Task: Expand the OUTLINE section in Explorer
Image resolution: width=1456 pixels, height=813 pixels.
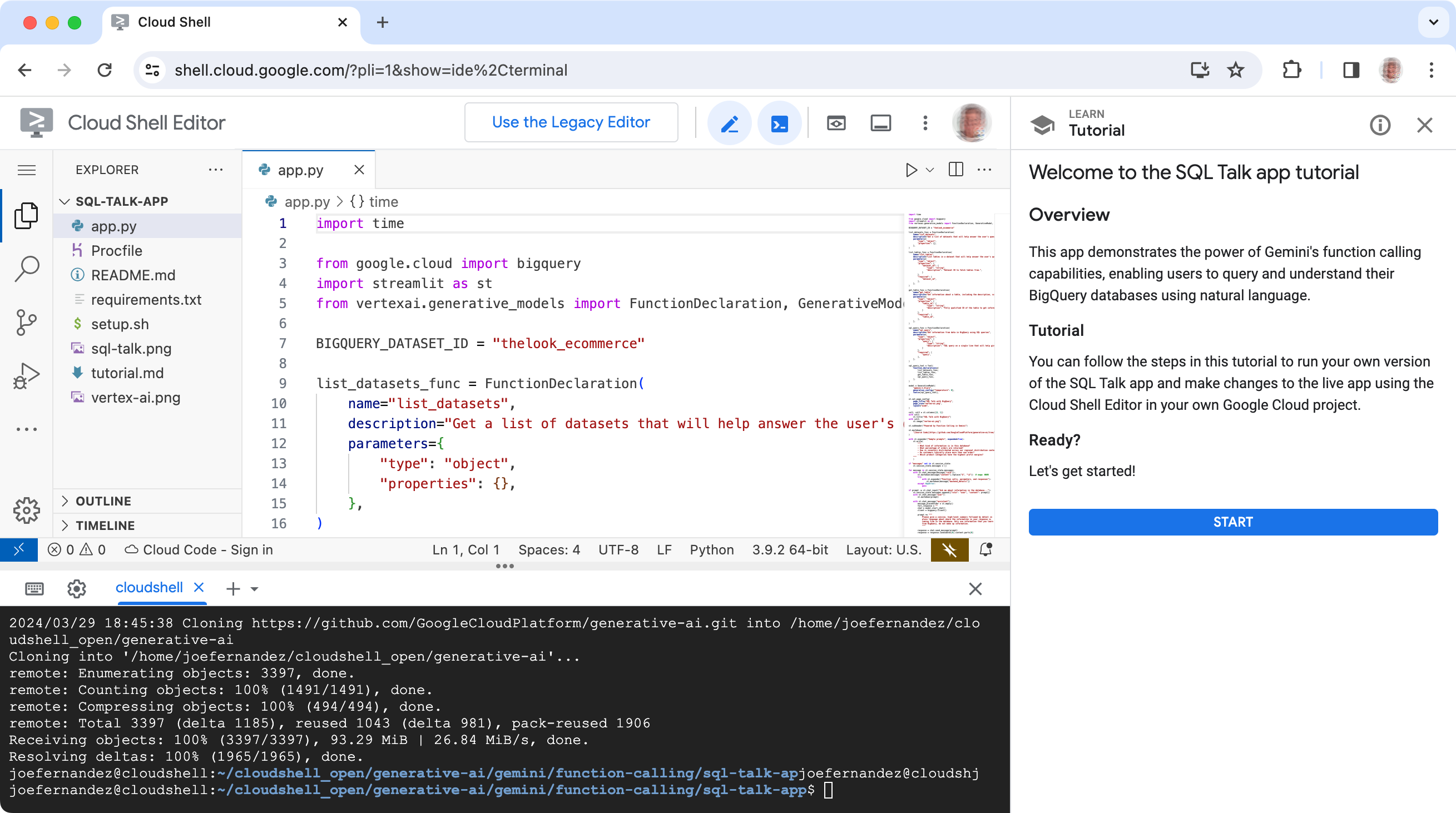Action: (102, 500)
